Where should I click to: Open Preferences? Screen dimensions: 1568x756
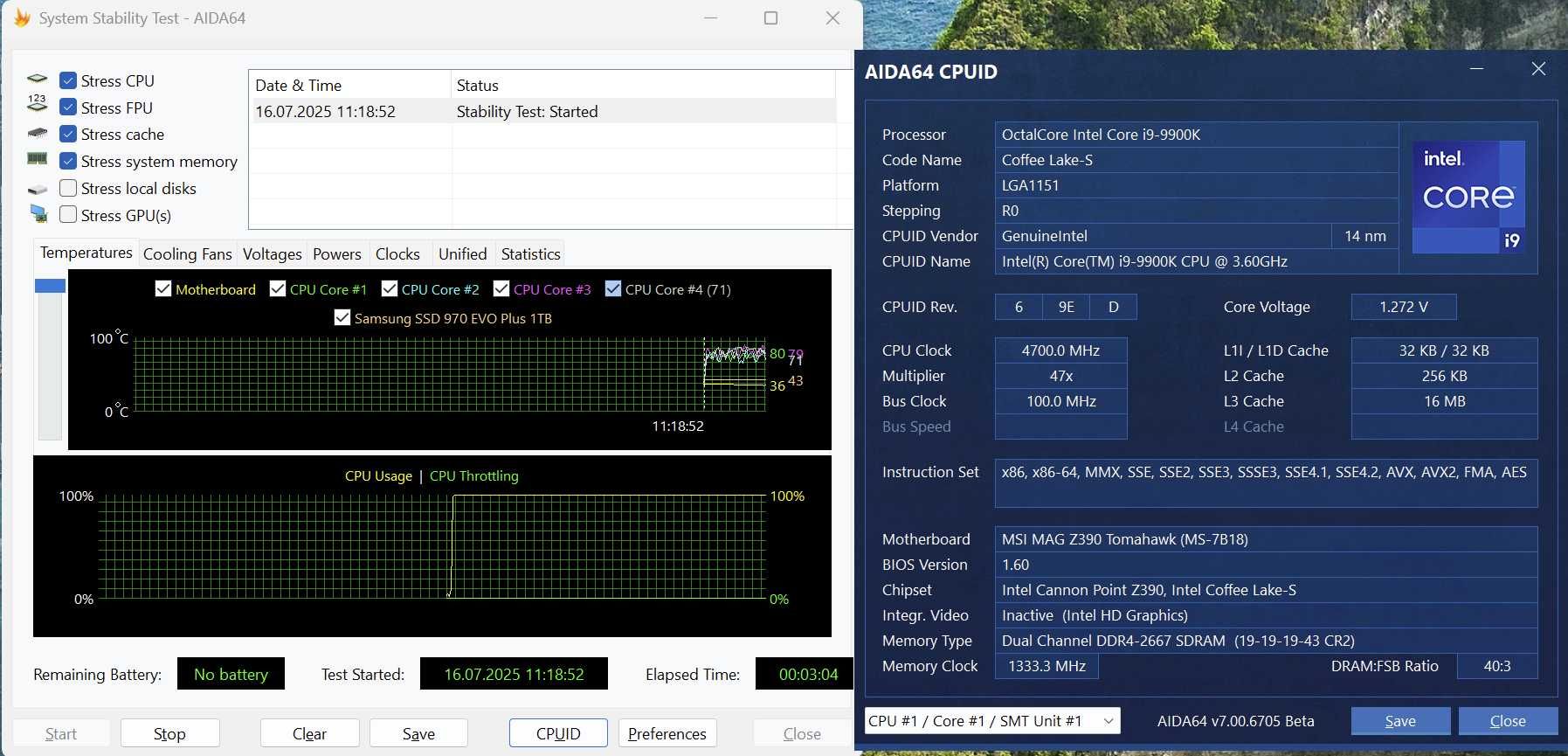667,733
